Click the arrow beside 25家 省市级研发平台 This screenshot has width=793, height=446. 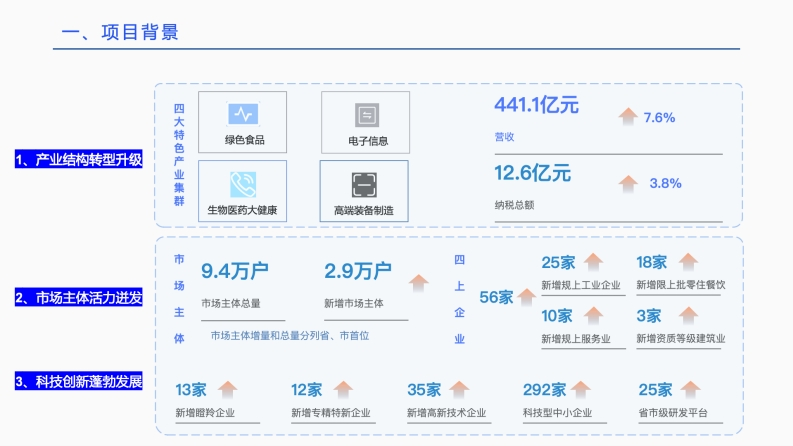[690, 389]
